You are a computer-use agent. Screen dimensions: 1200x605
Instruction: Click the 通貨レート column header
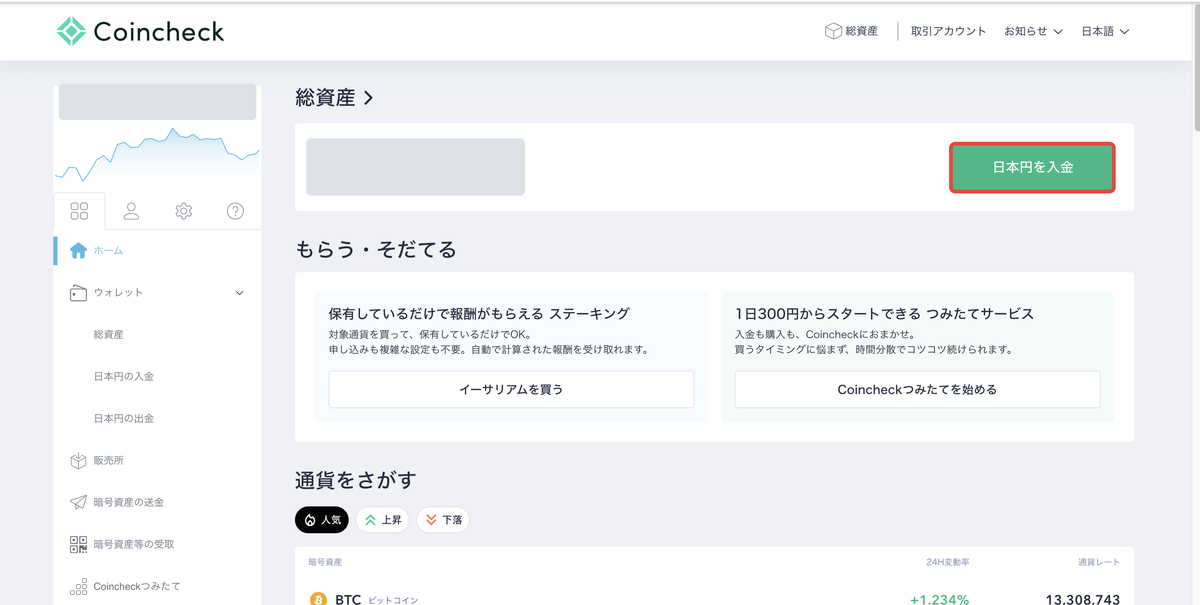pyautogui.click(x=1098, y=563)
